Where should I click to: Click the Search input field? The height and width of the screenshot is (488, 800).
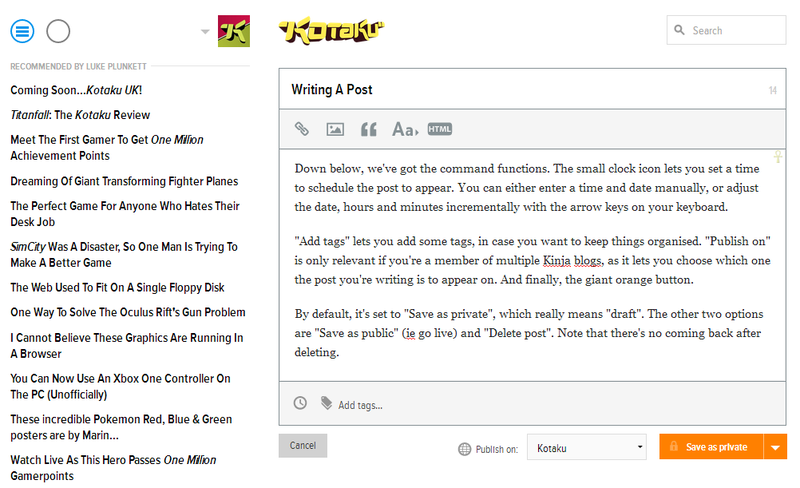[726, 30]
